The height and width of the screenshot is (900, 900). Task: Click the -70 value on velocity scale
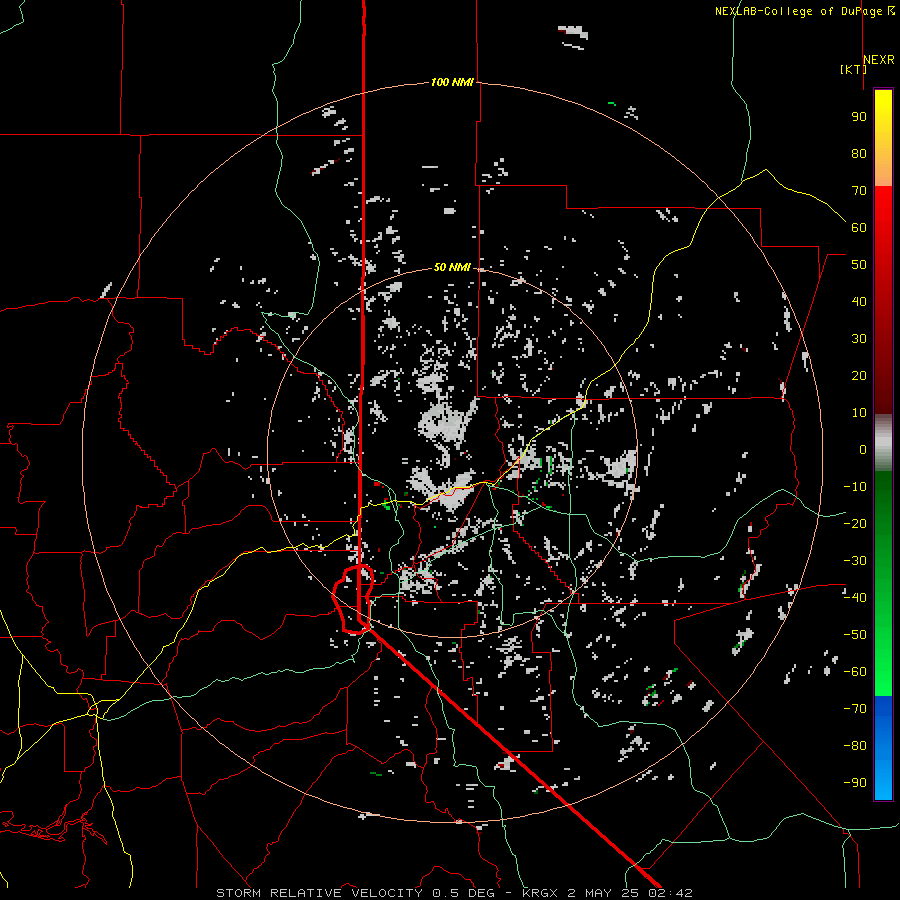855,709
